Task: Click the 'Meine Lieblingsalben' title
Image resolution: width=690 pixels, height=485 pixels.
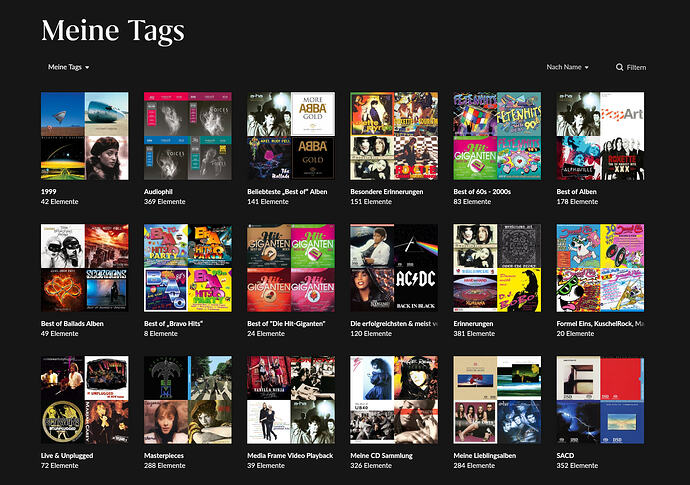Action: click(x=484, y=456)
